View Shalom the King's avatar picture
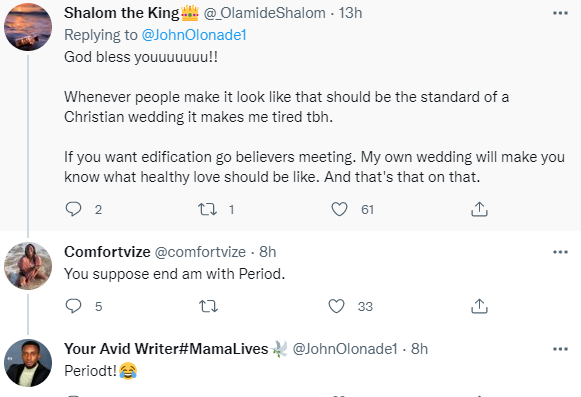This screenshot has width=581, height=397. point(28,27)
